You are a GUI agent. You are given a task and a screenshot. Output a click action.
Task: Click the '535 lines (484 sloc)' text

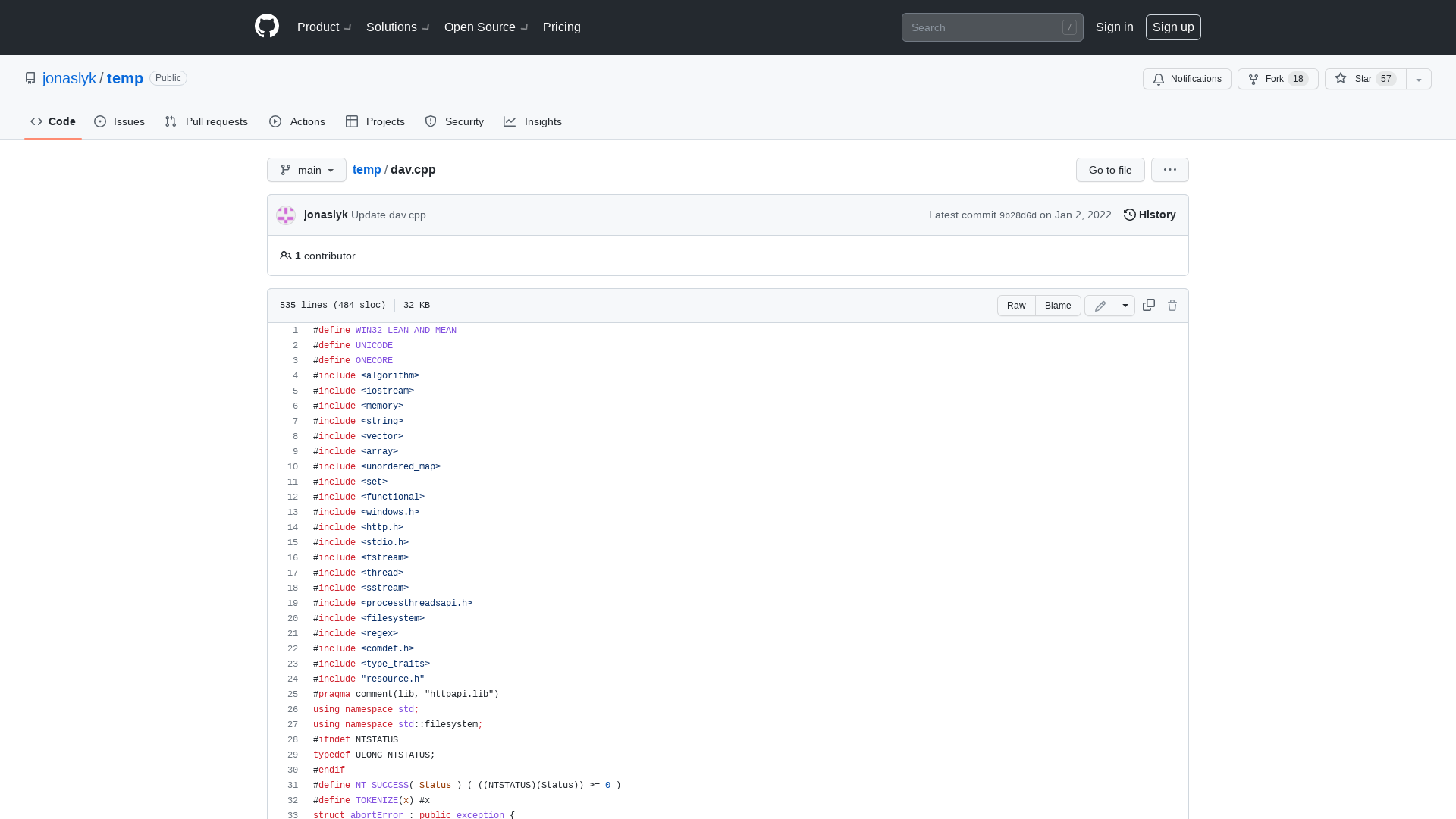click(x=333, y=306)
